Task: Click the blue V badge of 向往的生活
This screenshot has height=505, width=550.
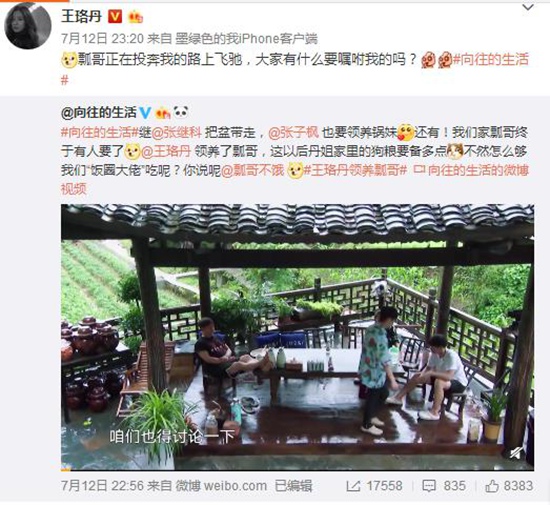Action: pyautogui.click(x=145, y=113)
